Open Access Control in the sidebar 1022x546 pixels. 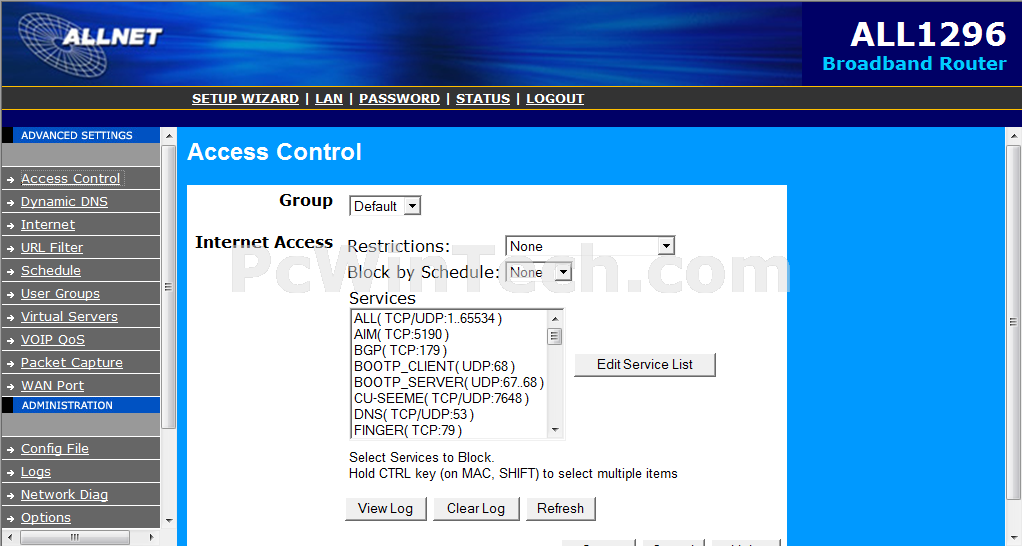pos(70,179)
